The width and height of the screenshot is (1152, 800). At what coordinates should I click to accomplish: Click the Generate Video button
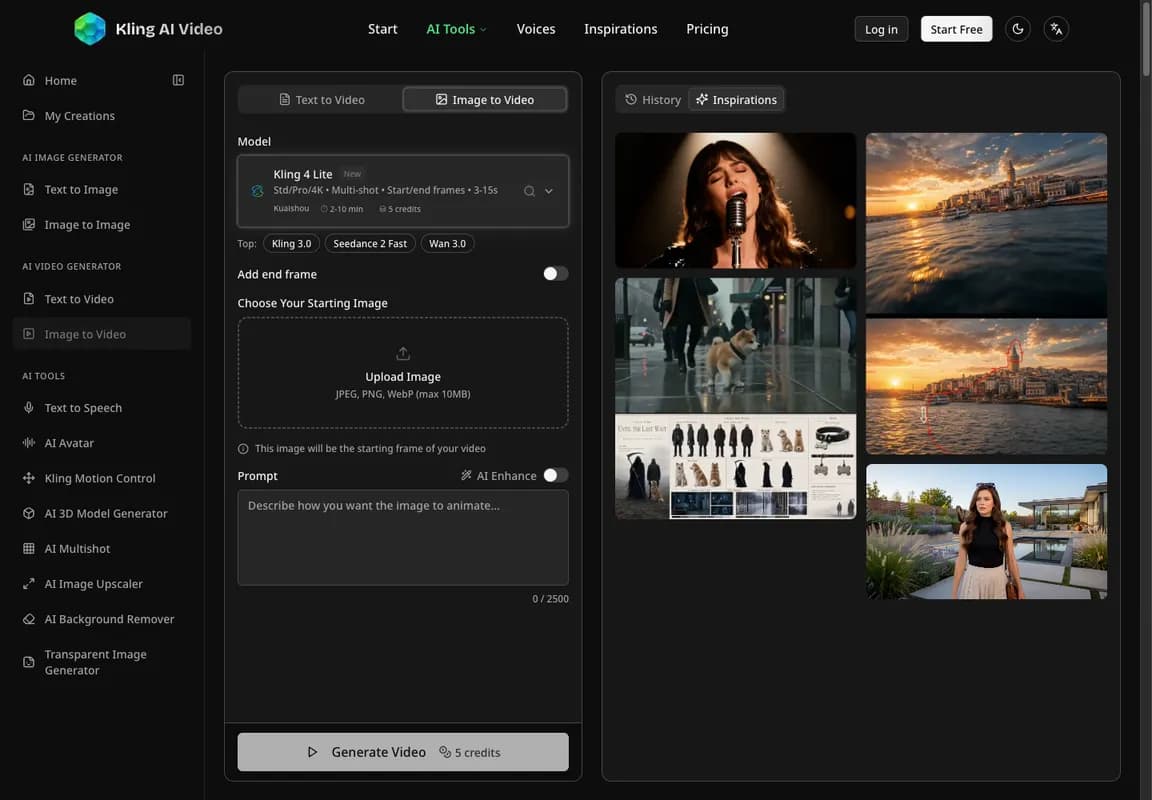click(403, 752)
